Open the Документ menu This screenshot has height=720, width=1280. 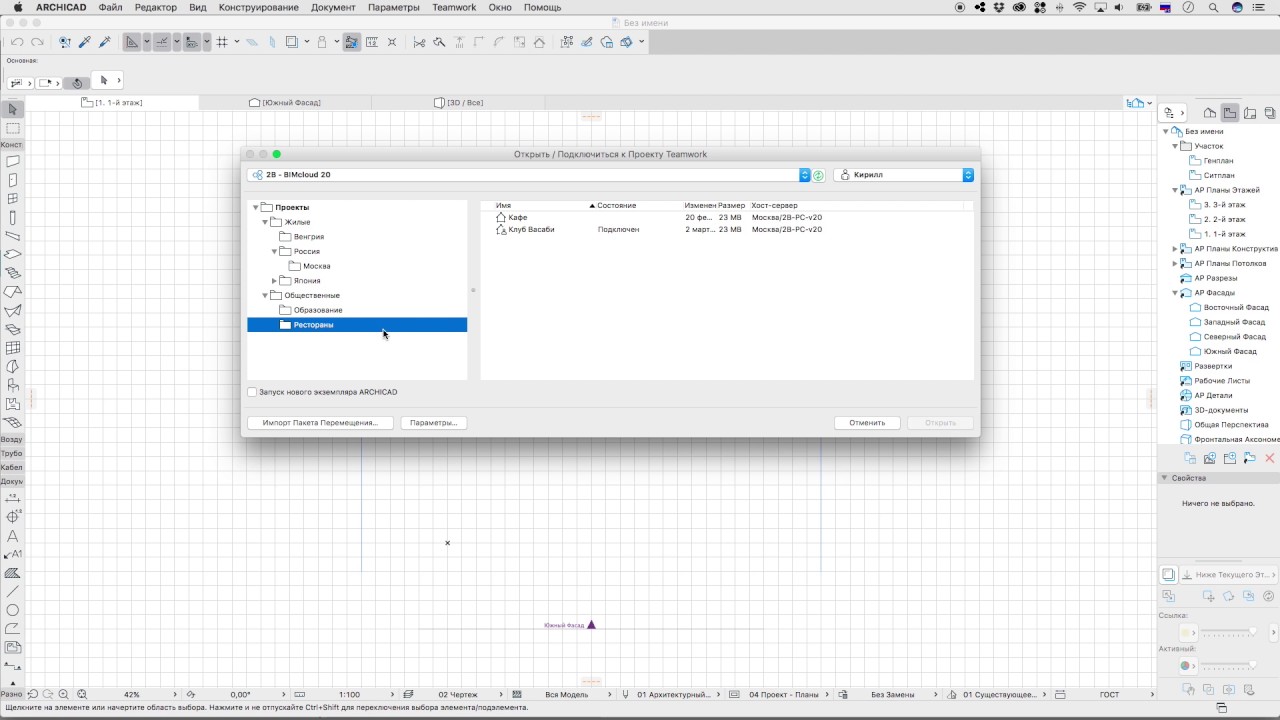point(333,7)
